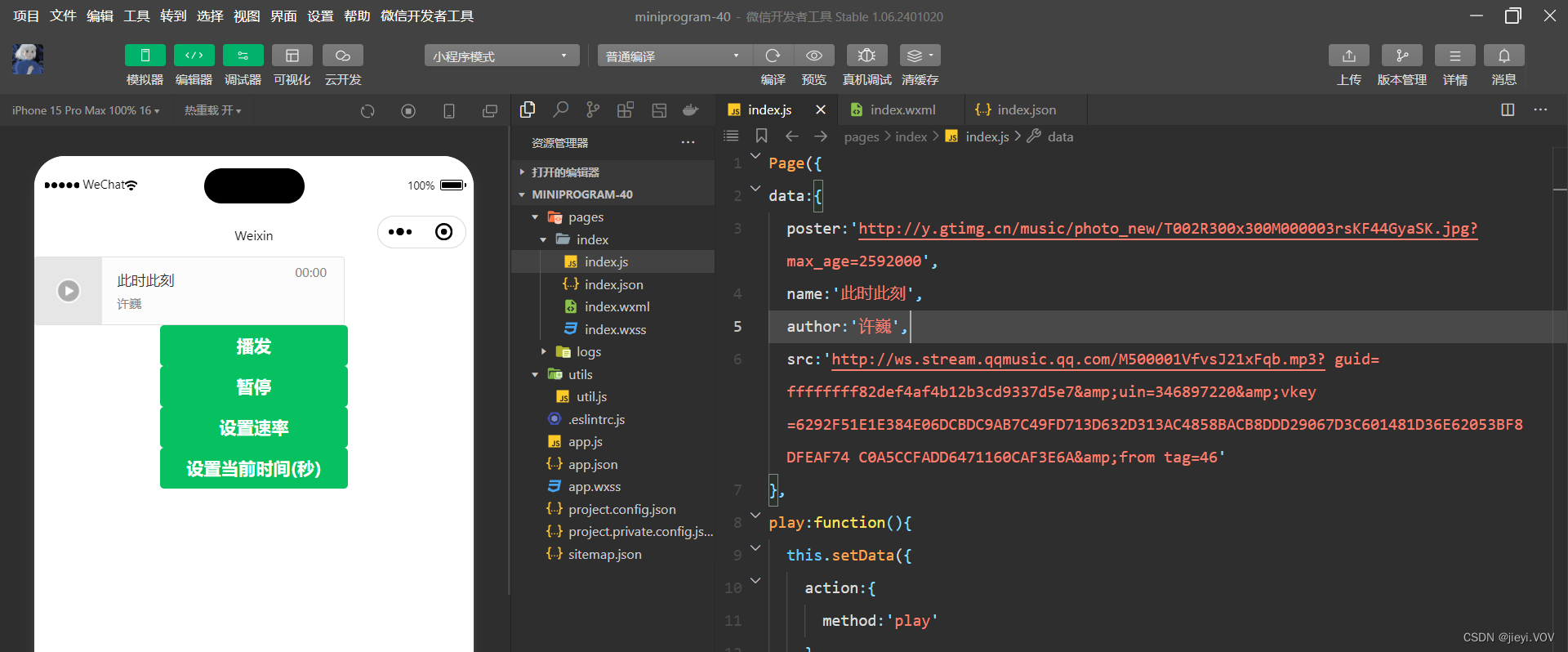Click the 设置速率 button in simulator
This screenshot has height=652, width=1568.
[x=254, y=427]
